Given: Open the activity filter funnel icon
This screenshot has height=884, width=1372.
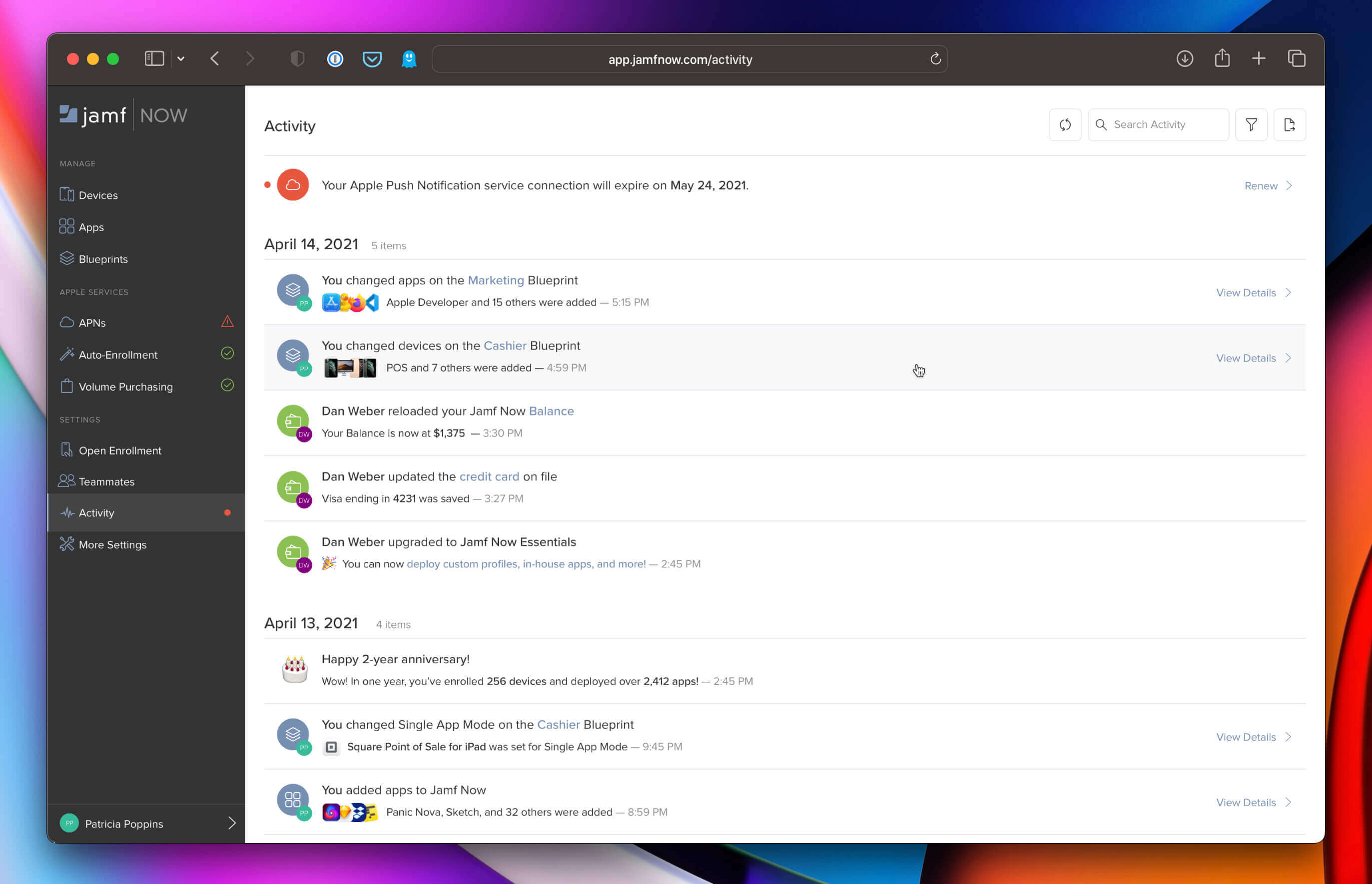Looking at the screenshot, I should 1251,124.
